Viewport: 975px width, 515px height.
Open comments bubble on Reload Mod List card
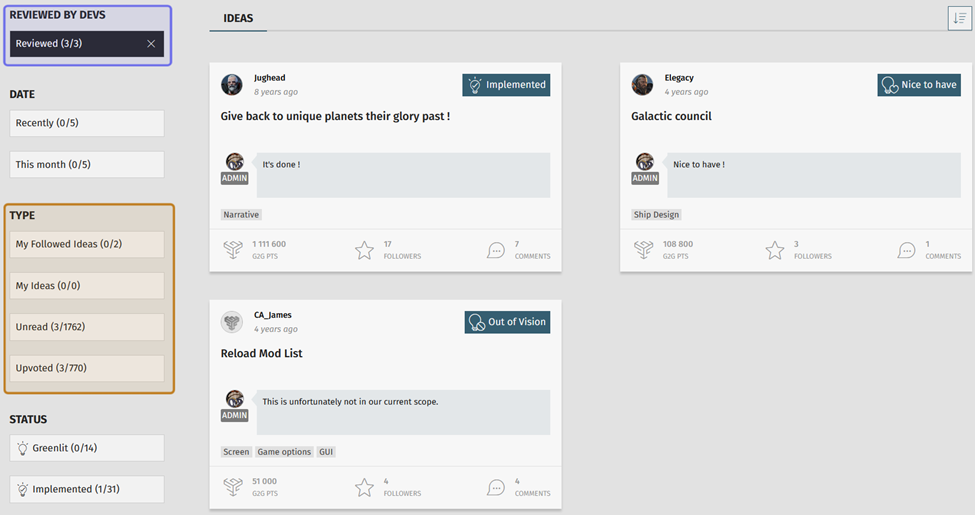[496, 487]
